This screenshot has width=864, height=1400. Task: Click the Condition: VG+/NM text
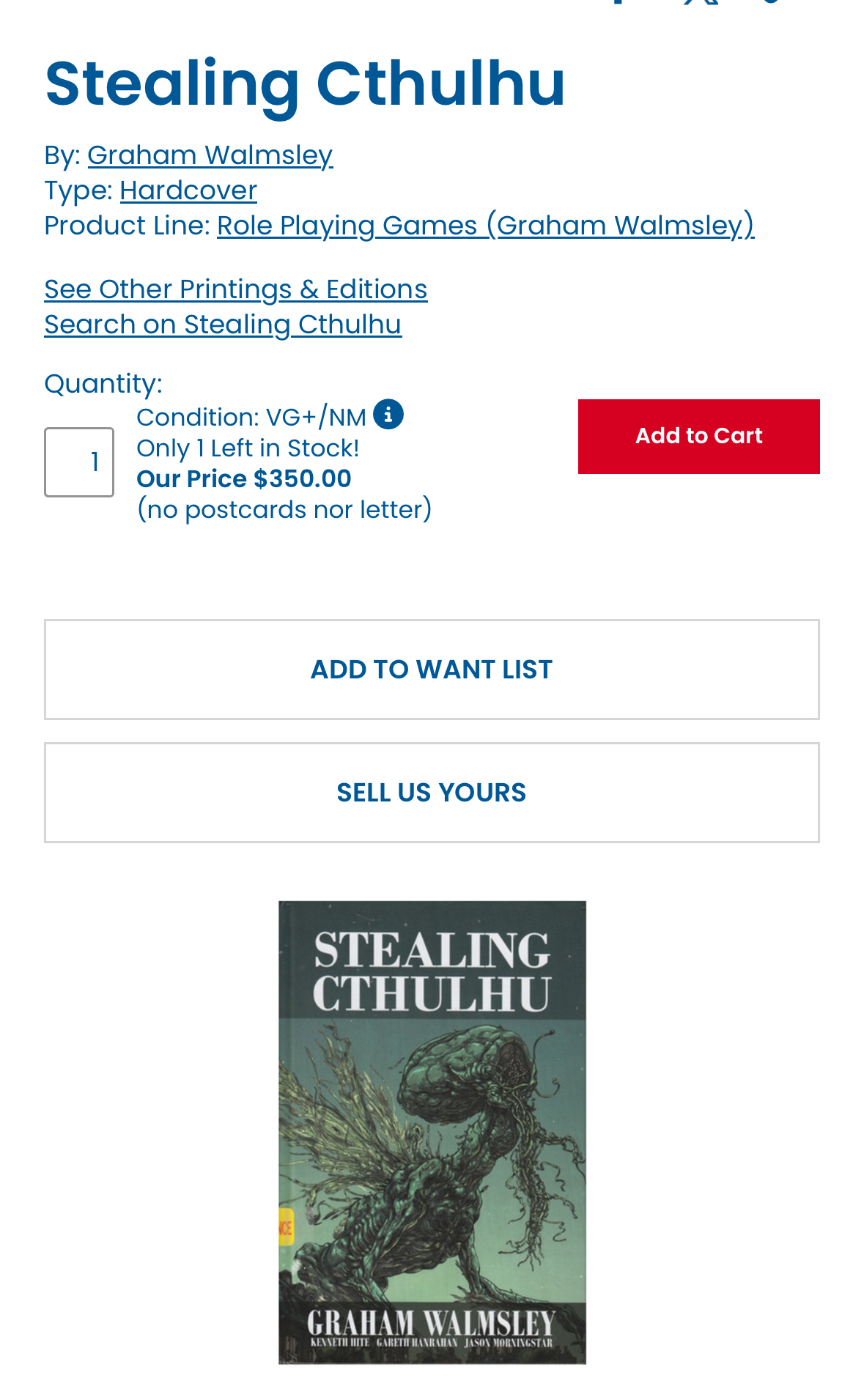(251, 418)
